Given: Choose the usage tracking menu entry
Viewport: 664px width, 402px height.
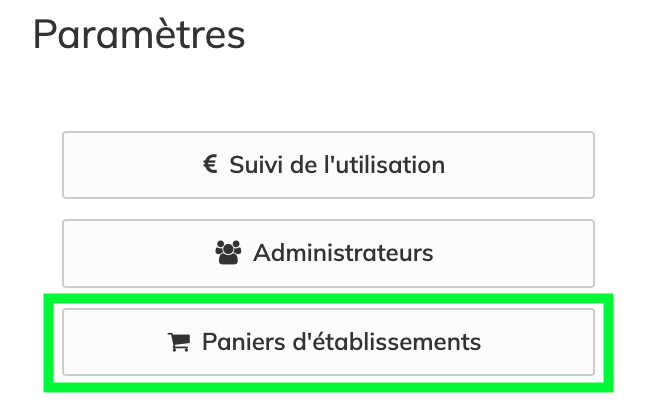Looking at the screenshot, I should click(328, 165).
